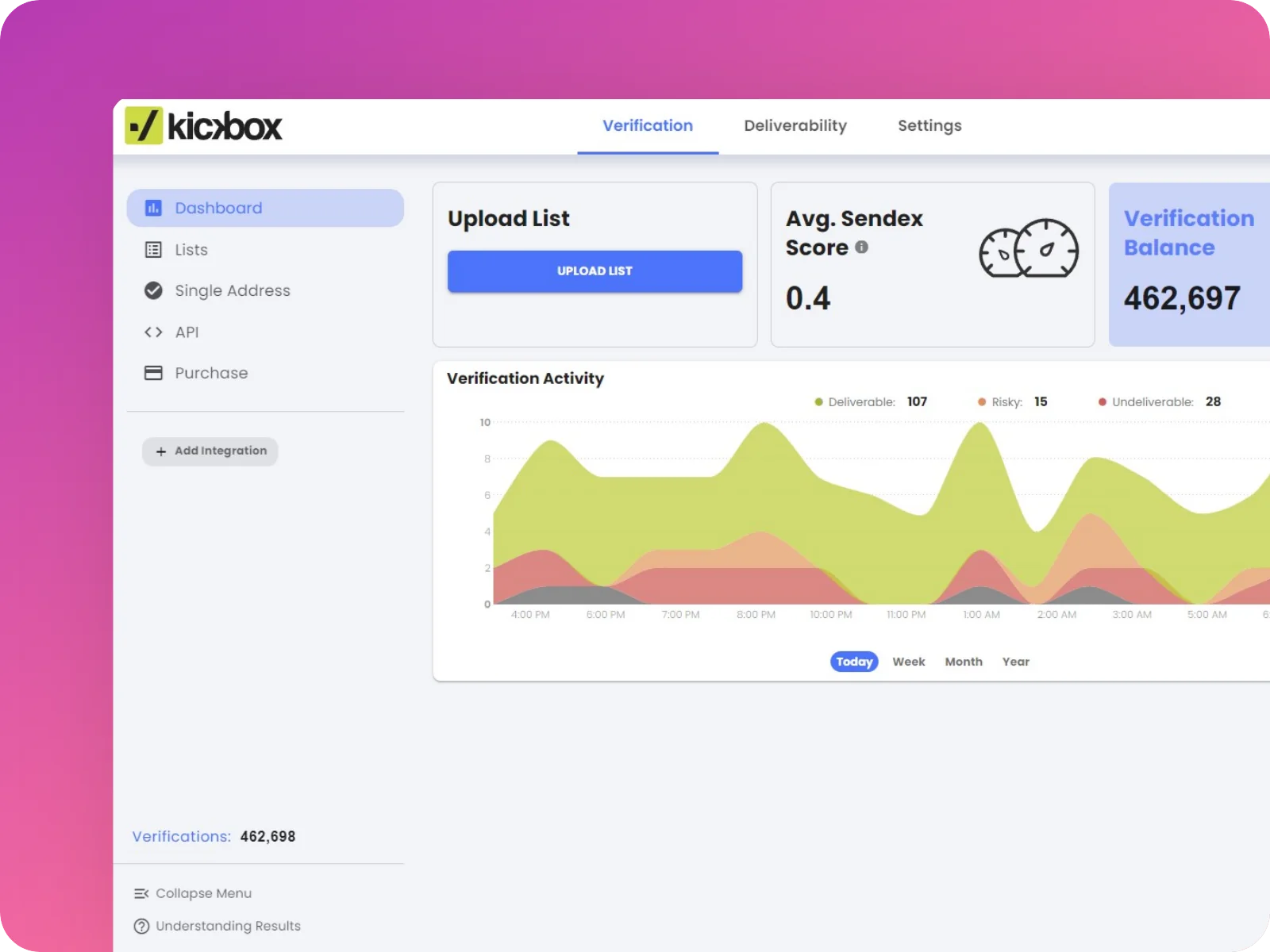Click the Verification Activity heading

click(525, 378)
